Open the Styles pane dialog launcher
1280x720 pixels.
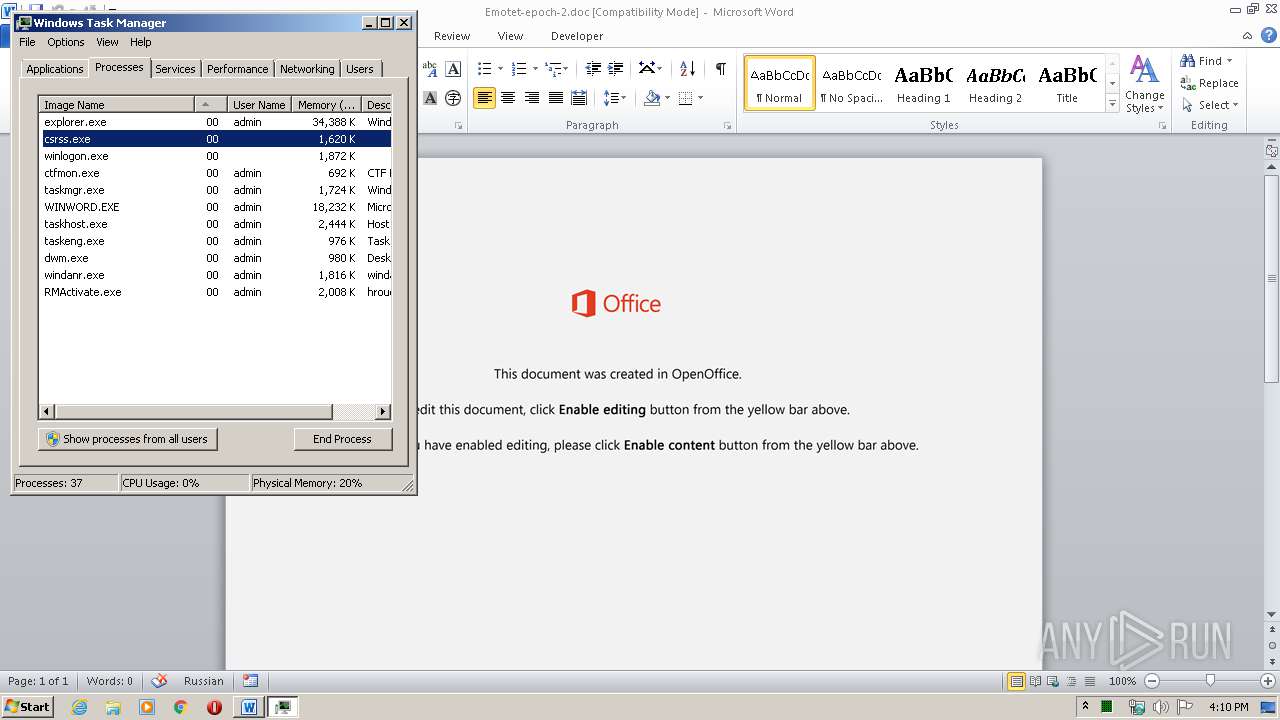[1163, 126]
